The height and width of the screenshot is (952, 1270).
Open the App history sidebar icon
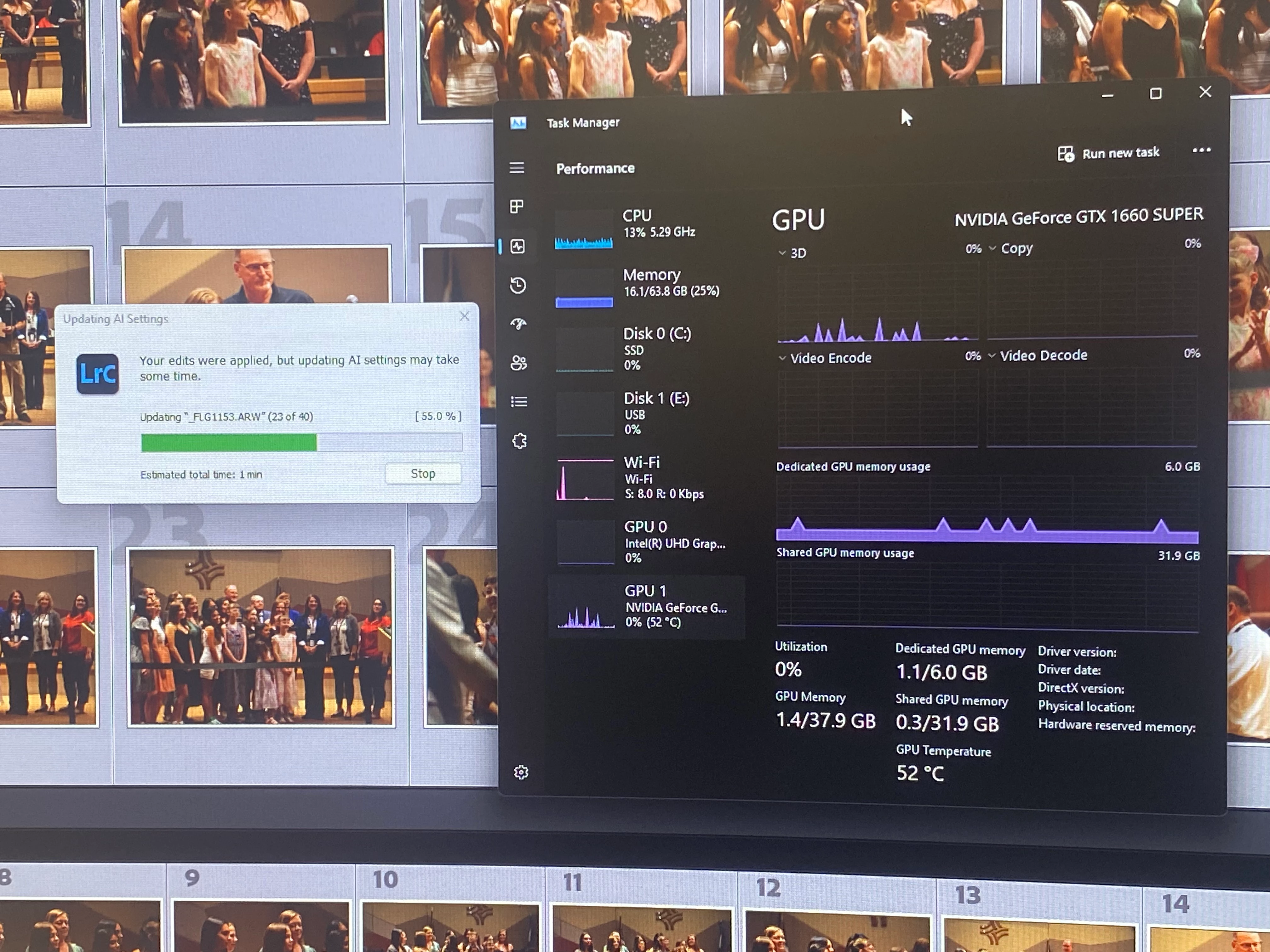tap(518, 285)
